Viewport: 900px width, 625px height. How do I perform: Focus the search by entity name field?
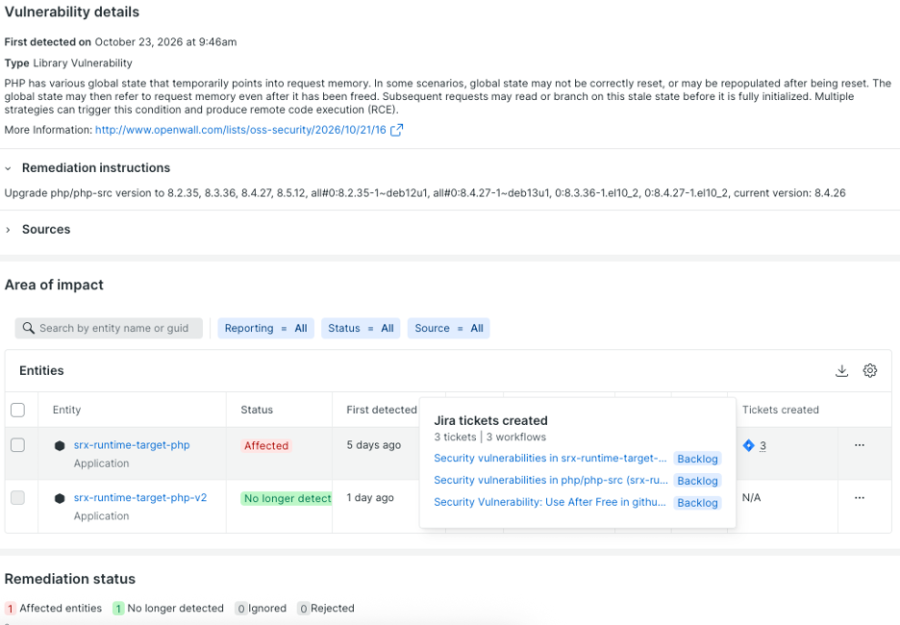click(109, 328)
